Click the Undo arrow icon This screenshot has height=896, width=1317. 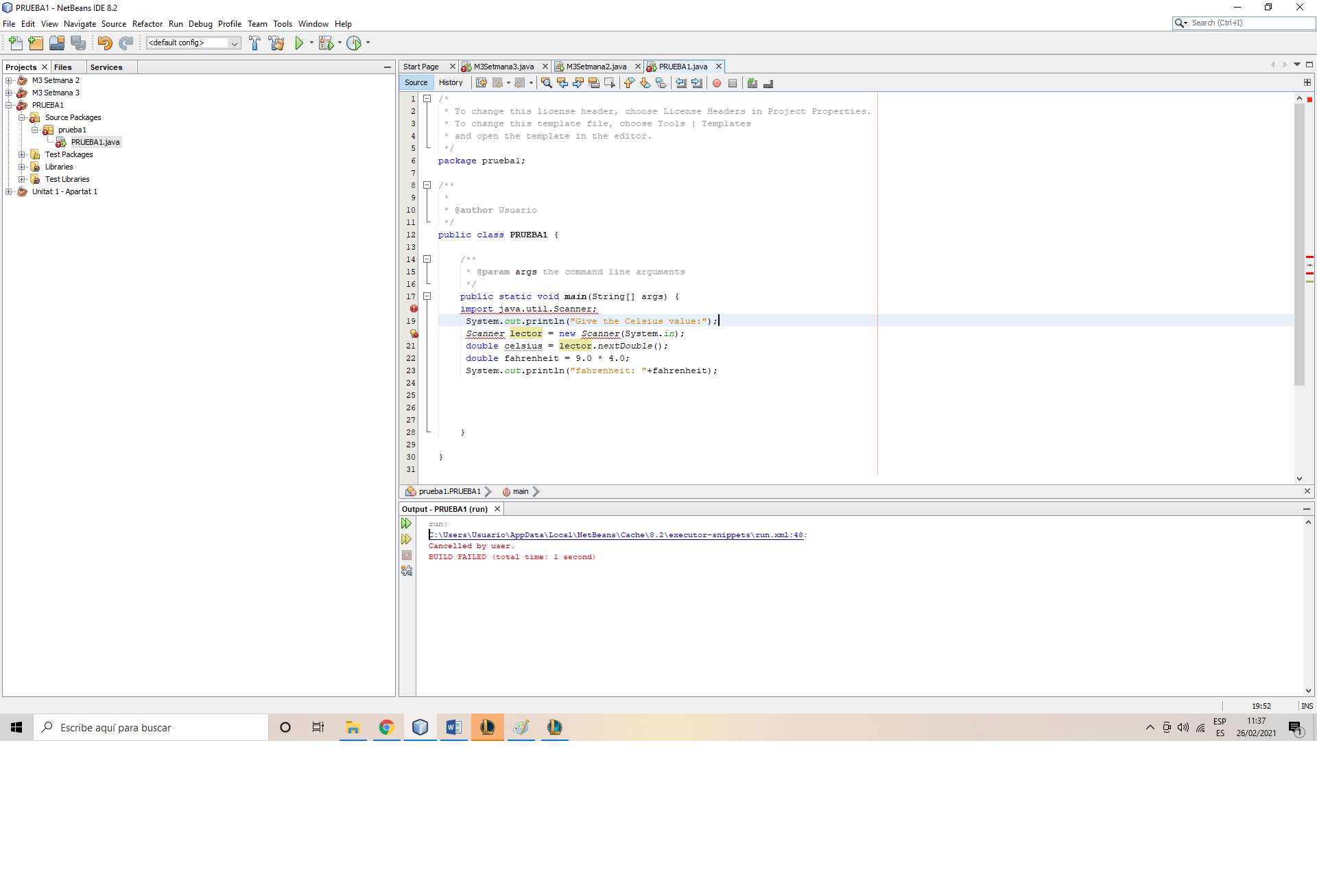coord(104,43)
